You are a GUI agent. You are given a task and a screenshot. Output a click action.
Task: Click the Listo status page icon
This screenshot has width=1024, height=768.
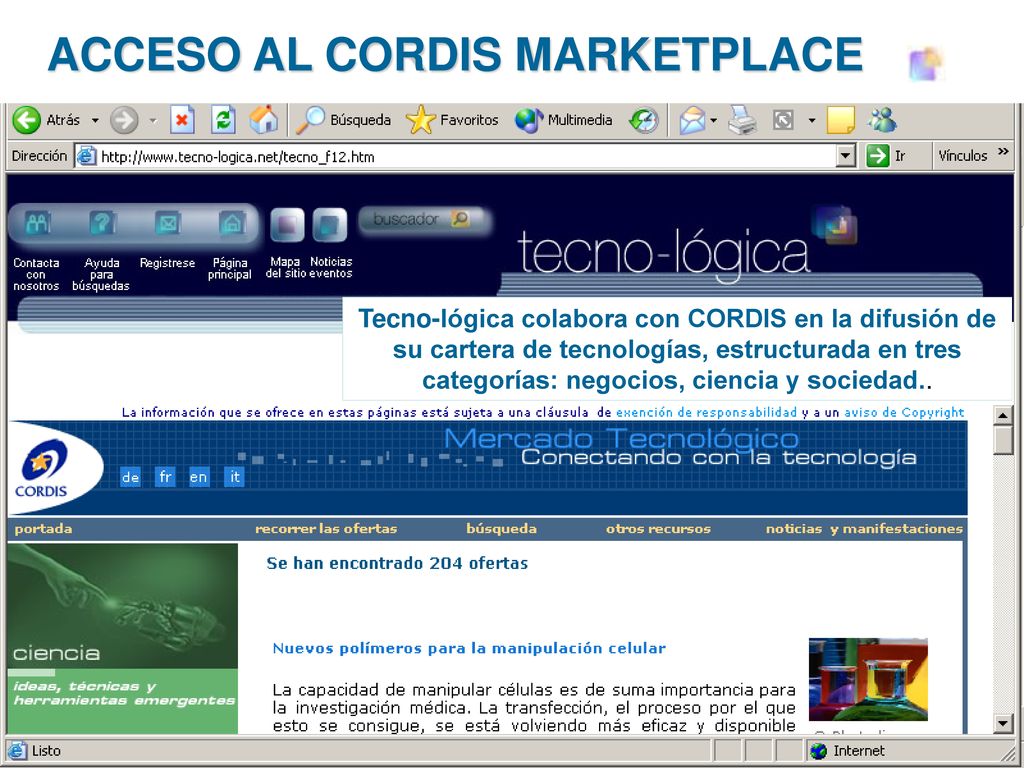tap(17, 751)
